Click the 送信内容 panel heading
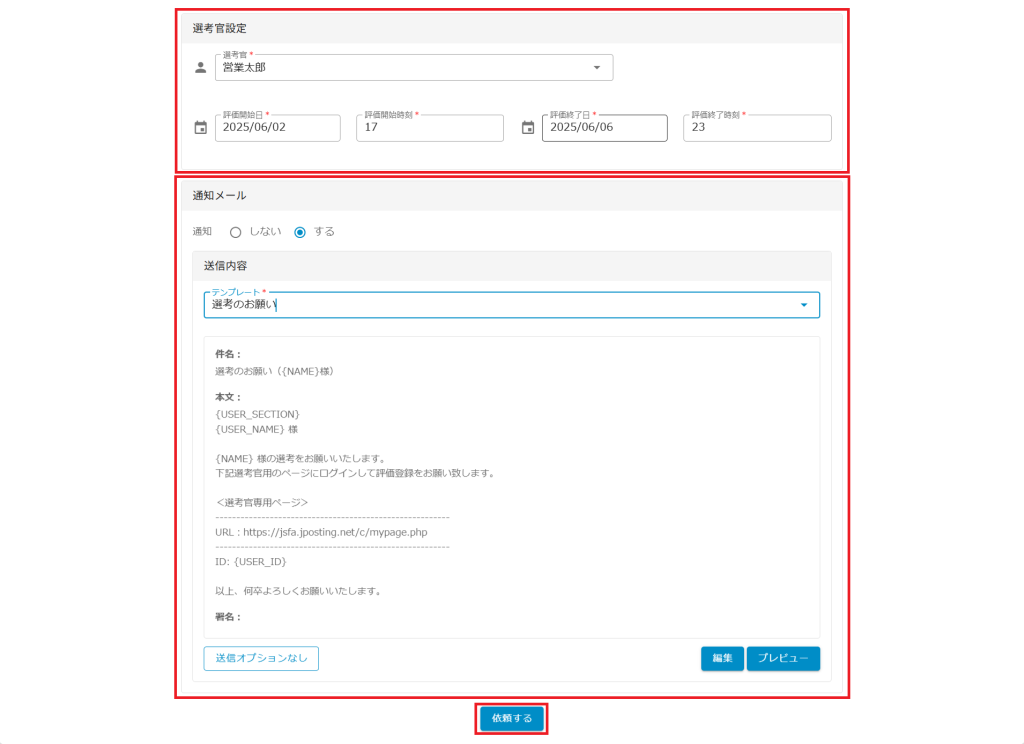Viewport: 1024px width, 744px height. [225, 266]
